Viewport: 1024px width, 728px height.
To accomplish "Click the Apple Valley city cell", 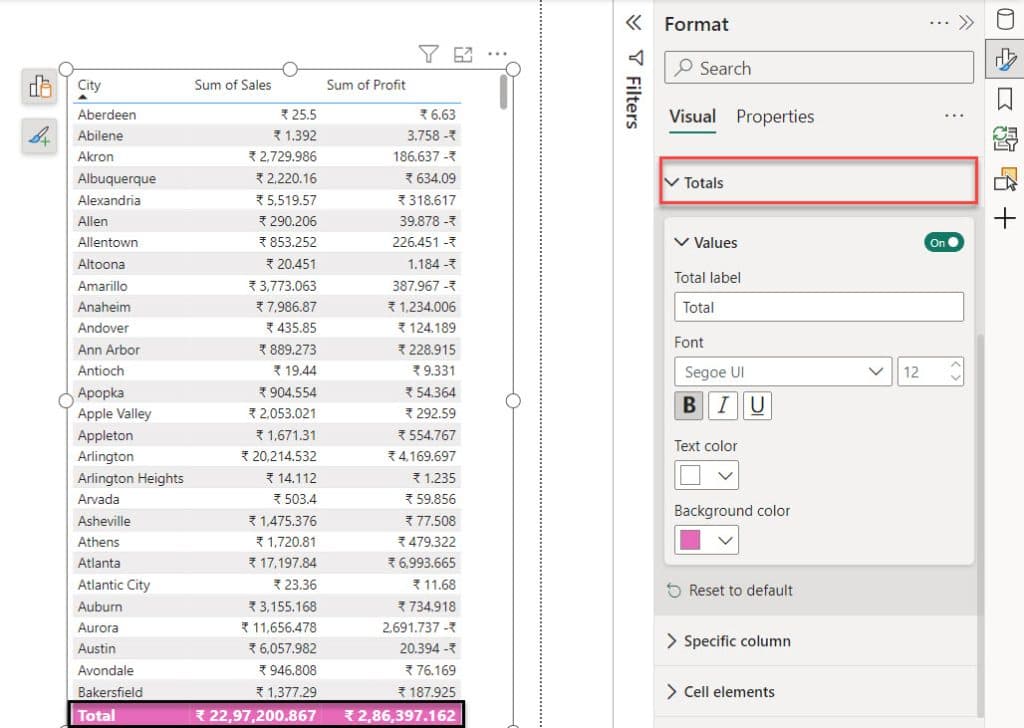I will tap(114, 414).
